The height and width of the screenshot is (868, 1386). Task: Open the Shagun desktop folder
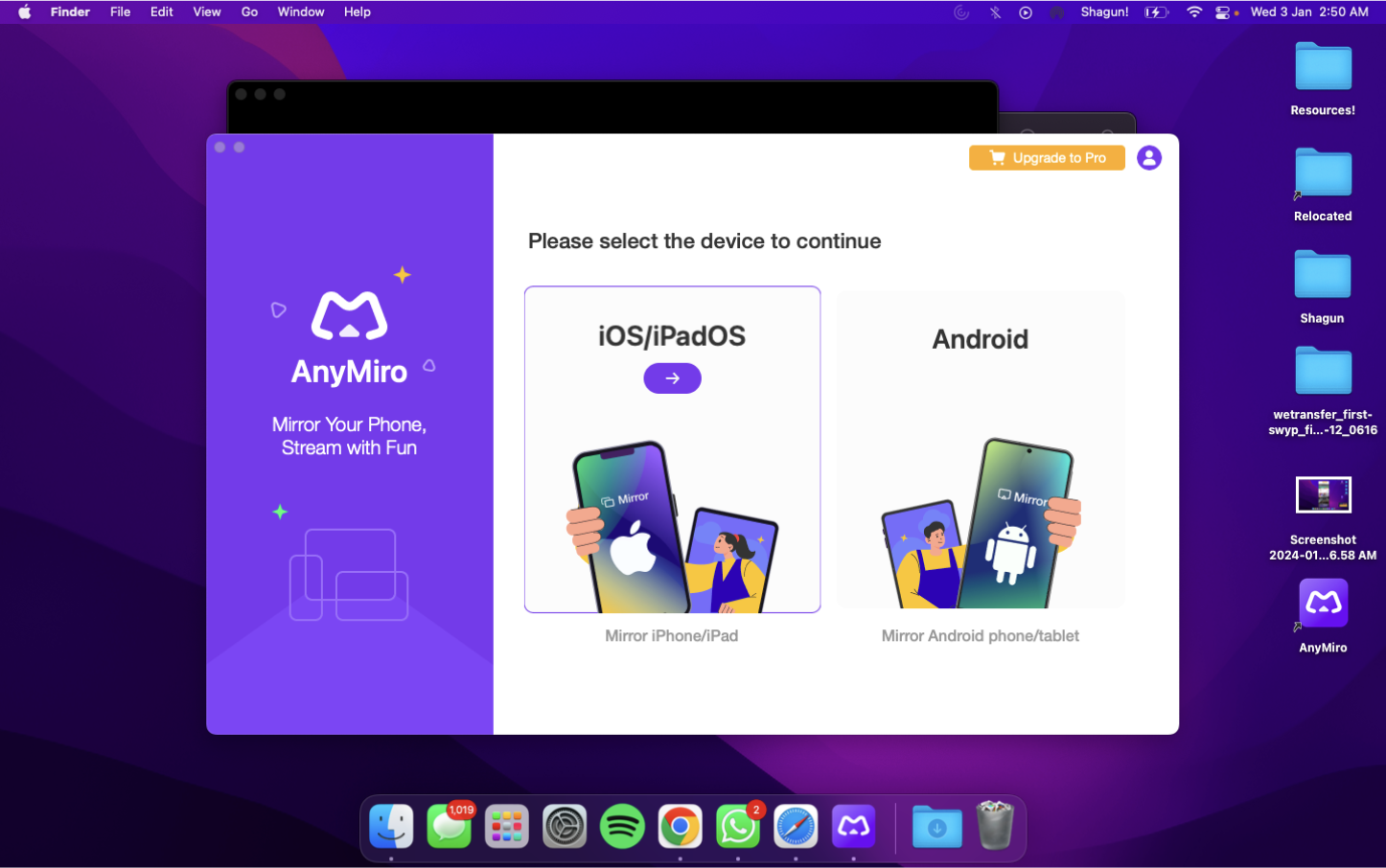pyautogui.click(x=1323, y=275)
